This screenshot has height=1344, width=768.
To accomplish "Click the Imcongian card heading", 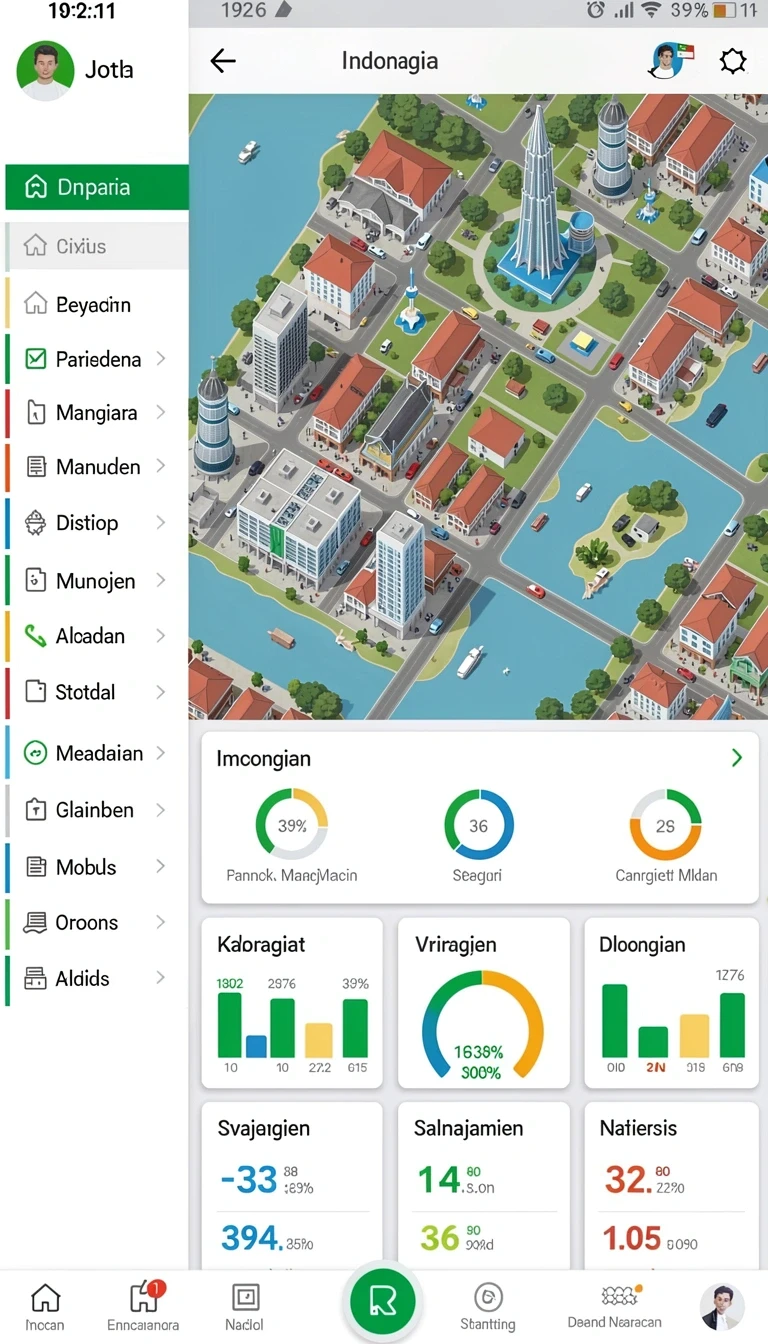I will (x=264, y=759).
